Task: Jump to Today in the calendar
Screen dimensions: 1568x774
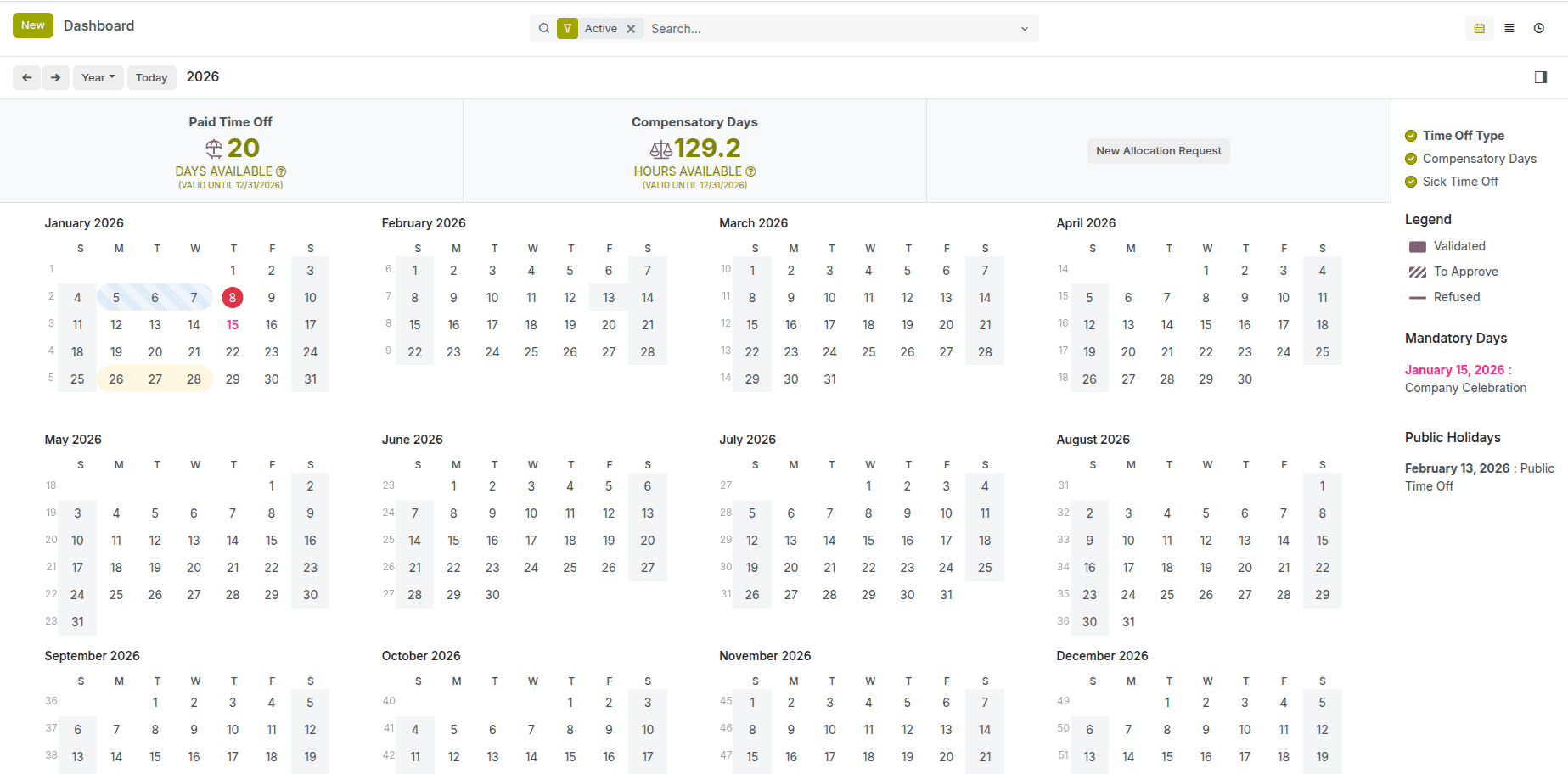Action: (x=152, y=77)
